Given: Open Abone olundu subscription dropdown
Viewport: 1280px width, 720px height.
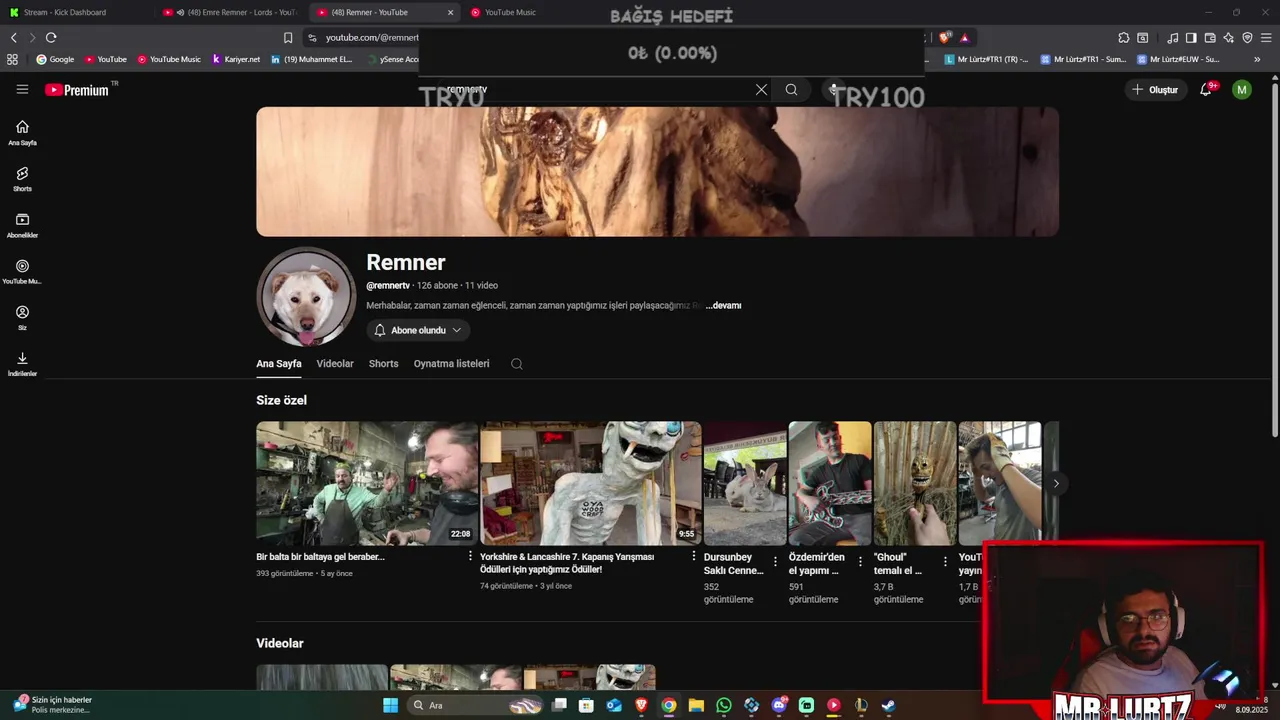Looking at the screenshot, I should click(418, 330).
